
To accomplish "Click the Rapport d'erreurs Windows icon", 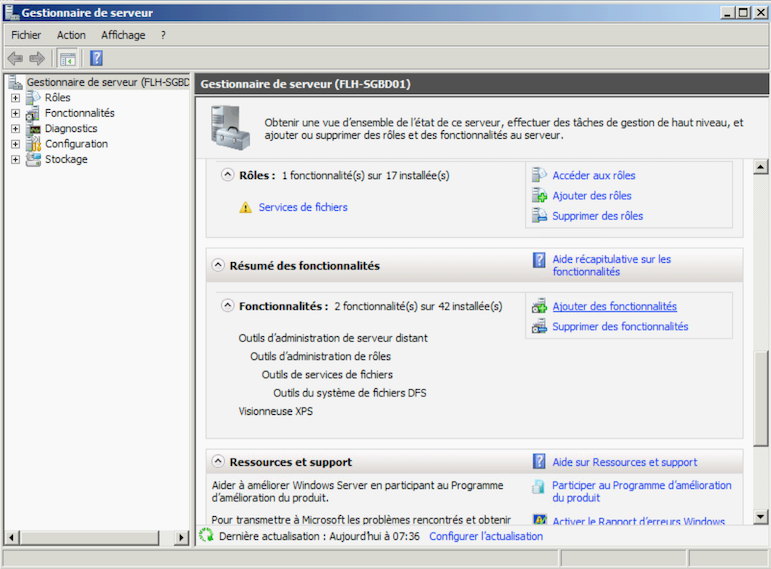I will pyautogui.click(x=539, y=520).
